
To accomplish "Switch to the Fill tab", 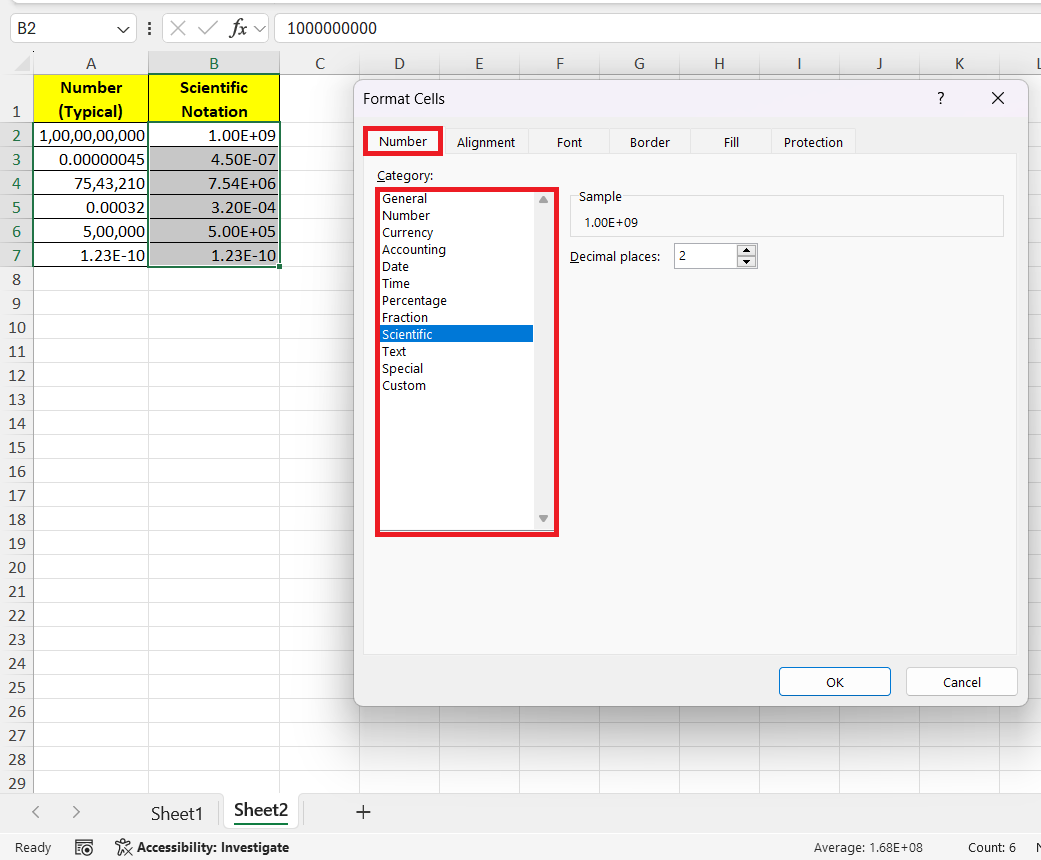I will tap(731, 142).
